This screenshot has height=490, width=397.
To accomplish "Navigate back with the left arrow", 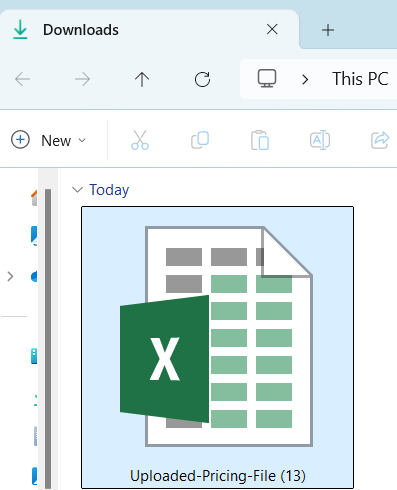I will point(23,79).
